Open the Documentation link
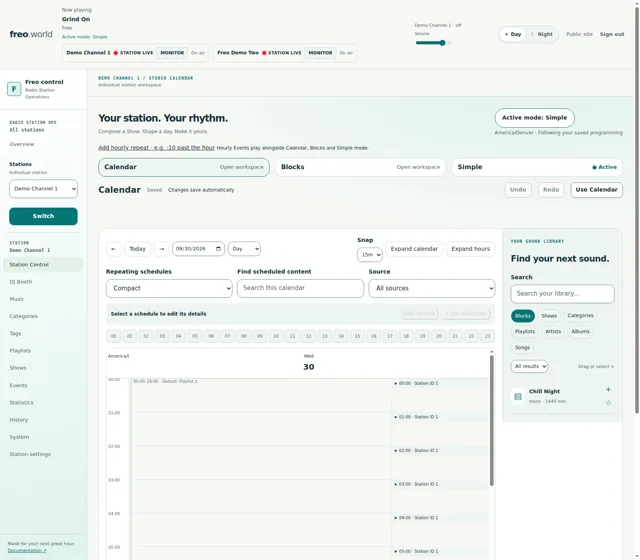 point(27,550)
